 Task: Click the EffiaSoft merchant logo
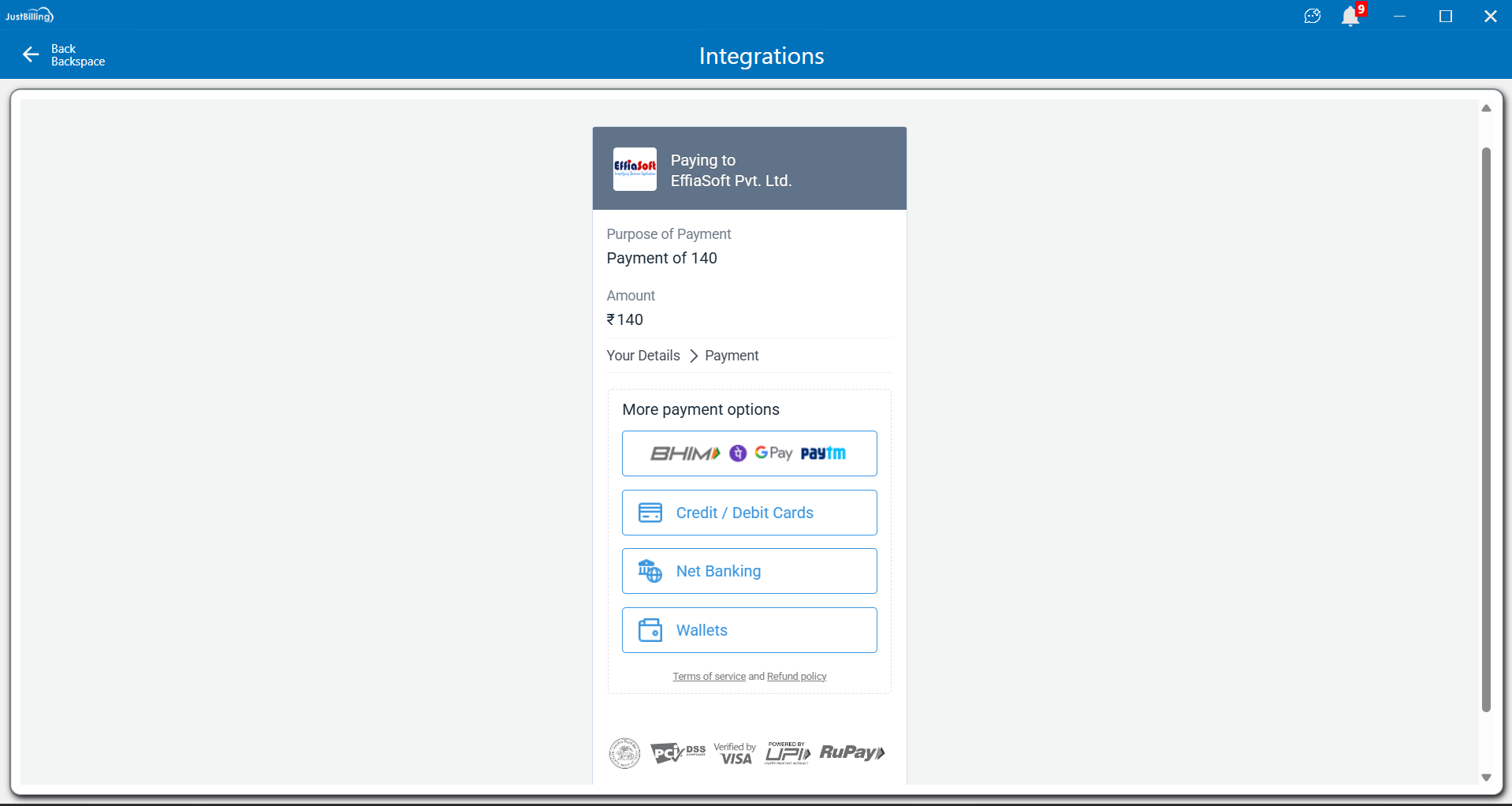tap(635, 170)
